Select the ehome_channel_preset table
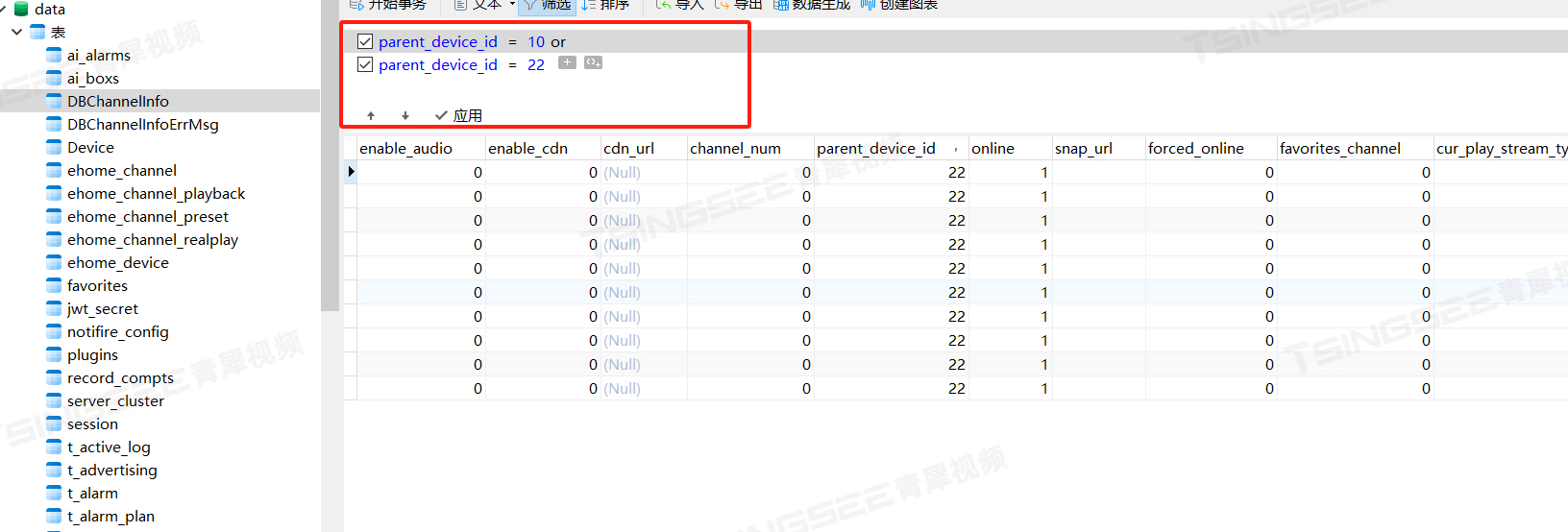1568x532 pixels. point(148,216)
